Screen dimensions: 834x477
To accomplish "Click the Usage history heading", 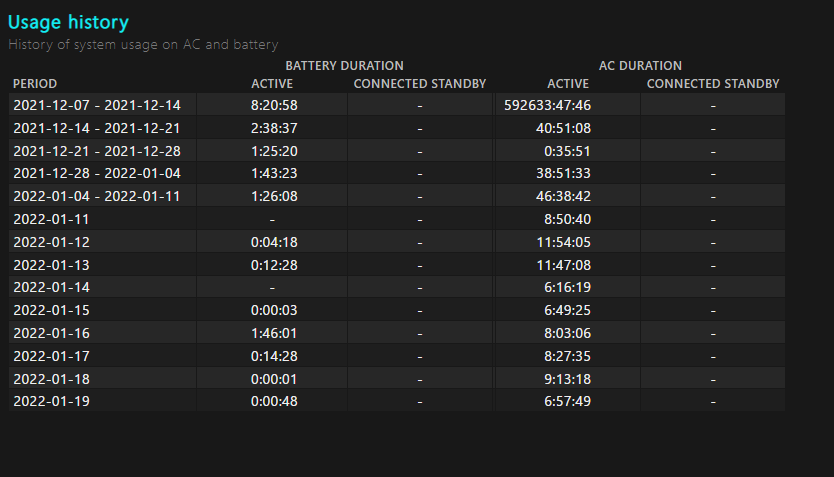I will coord(68,22).
